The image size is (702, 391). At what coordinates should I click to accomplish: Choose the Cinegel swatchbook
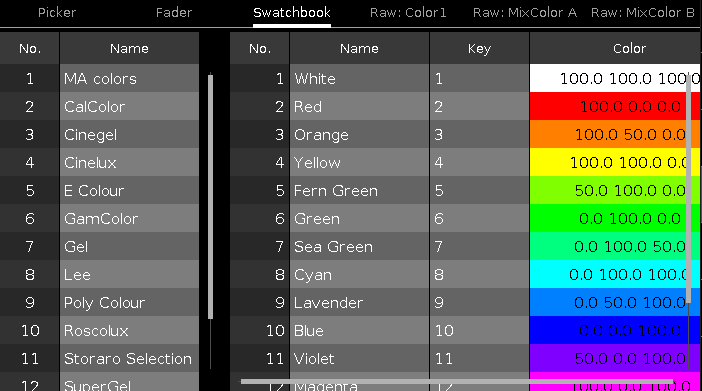129,134
